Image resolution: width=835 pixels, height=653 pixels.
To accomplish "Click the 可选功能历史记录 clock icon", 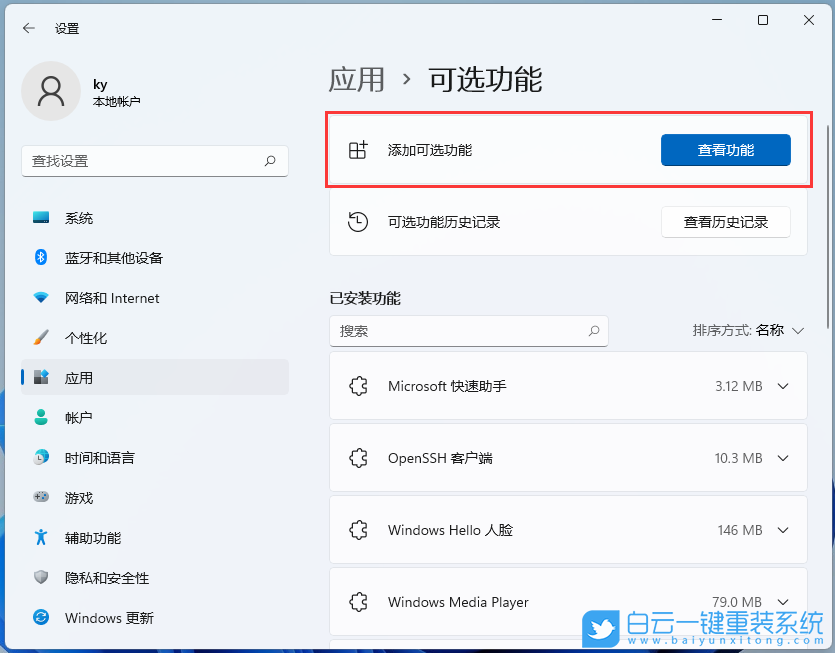I will [359, 222].
